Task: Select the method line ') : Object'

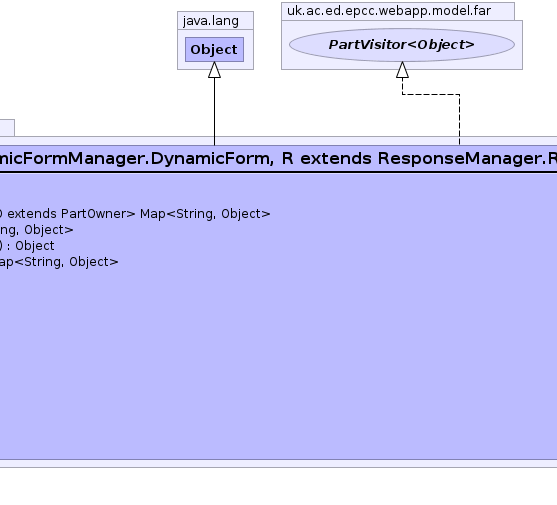Action: tap(27, 246)
